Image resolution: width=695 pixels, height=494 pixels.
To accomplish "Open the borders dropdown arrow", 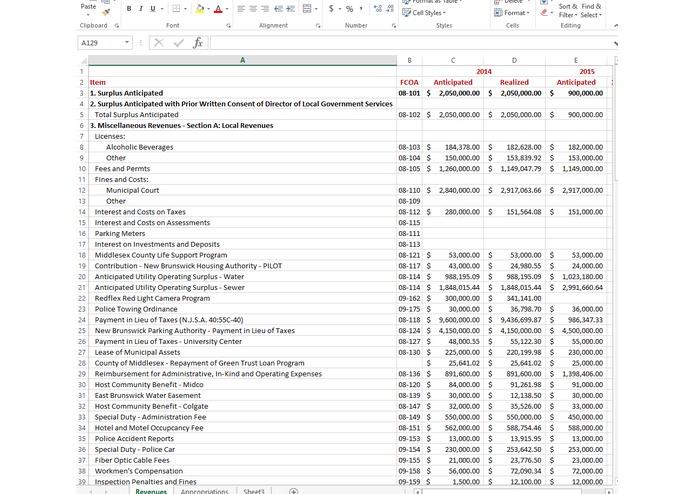I will pyautogui.click(x=185, y=9).
